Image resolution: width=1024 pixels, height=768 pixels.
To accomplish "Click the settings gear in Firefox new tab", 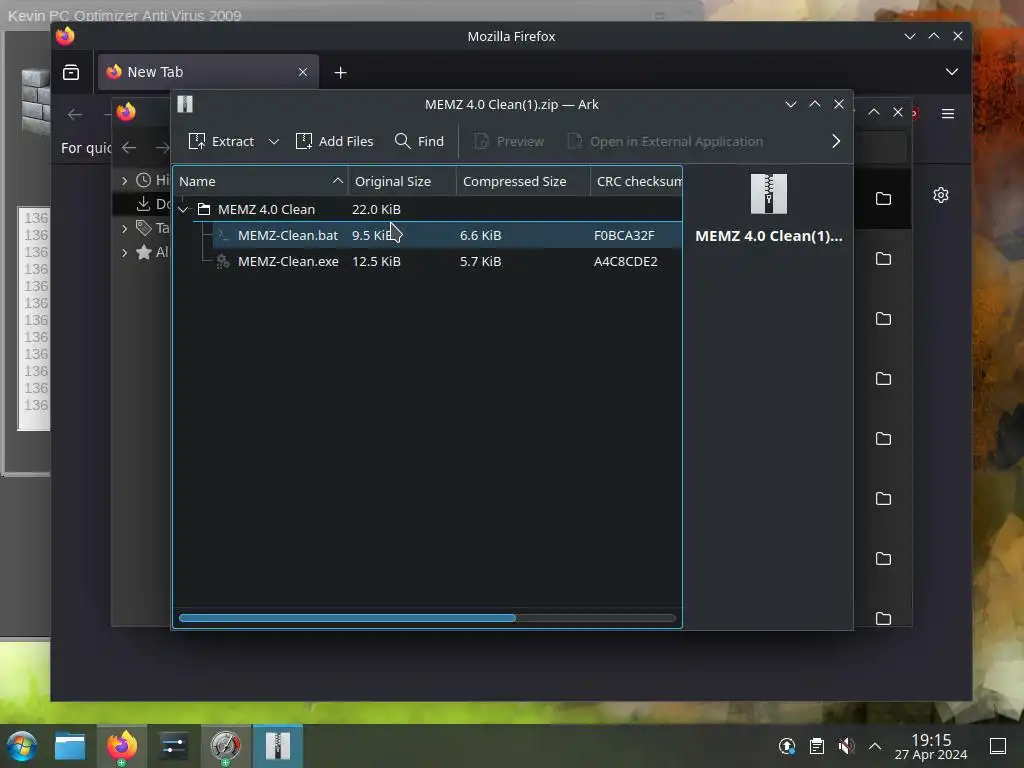I will [x=940, y=195].
